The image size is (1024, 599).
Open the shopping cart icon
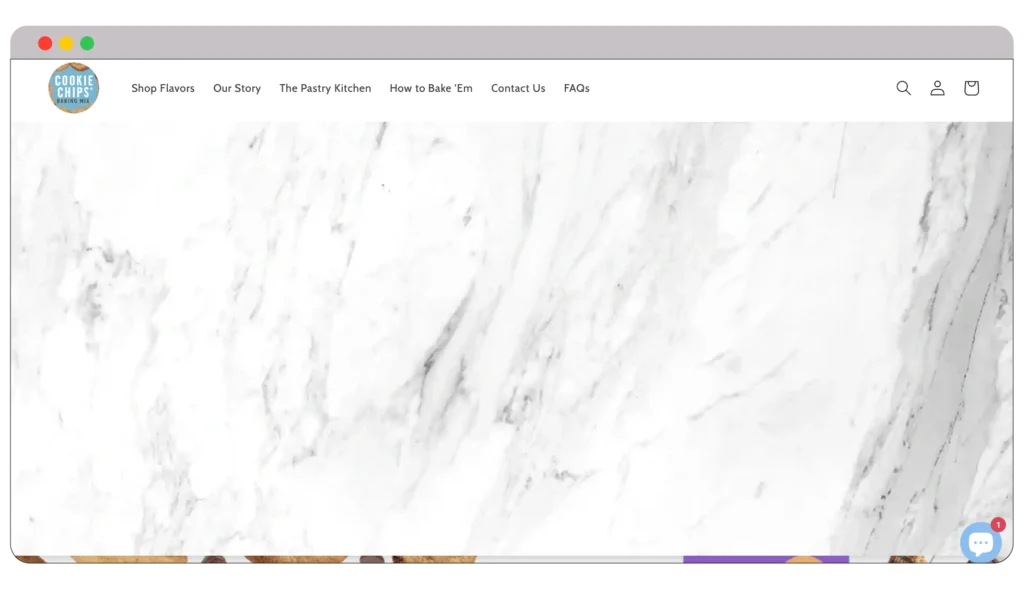click(x=971, y=88)
